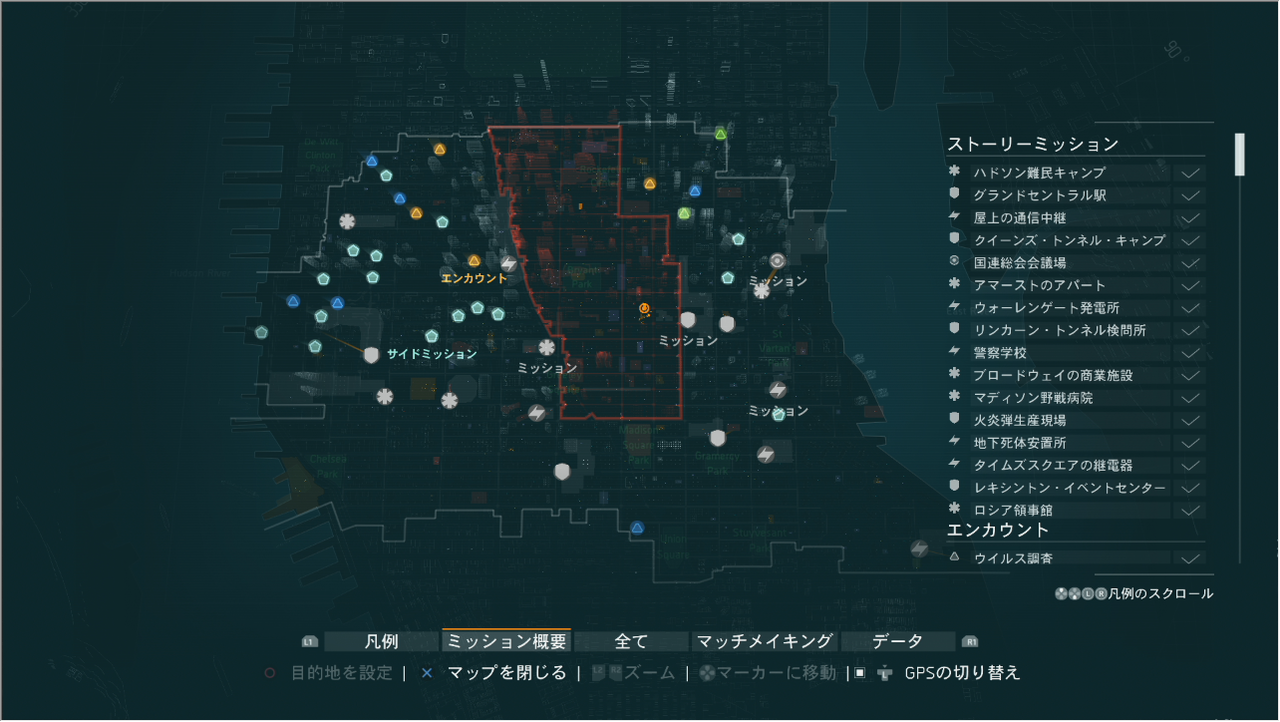
Task: Click the shield icon beside リンカーン・トンネル検問所
Action: [954, 329]
